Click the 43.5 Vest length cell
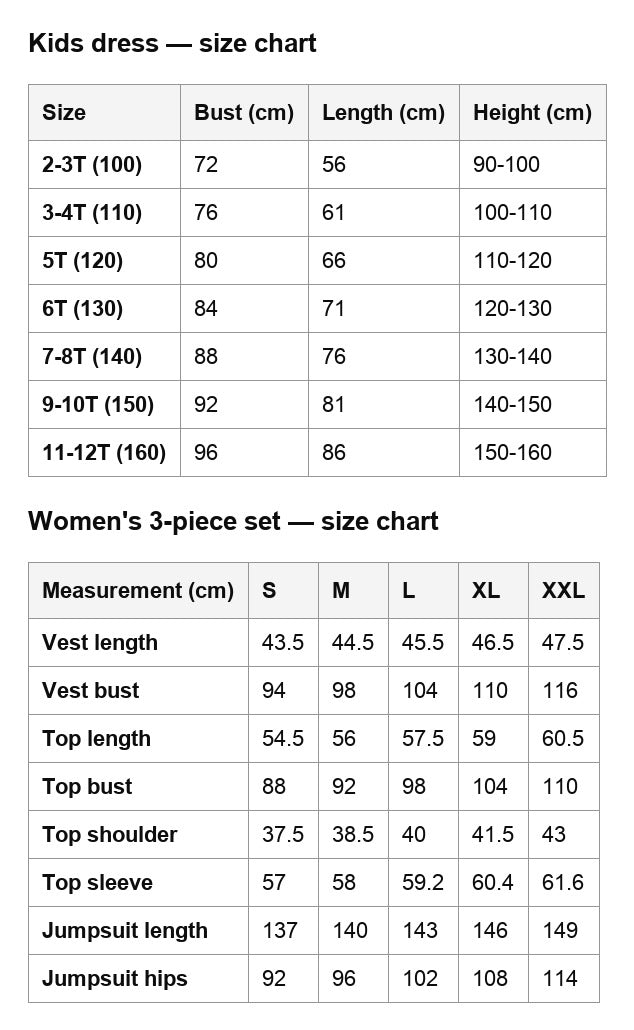This screenshot has height=1030, width=634. 283,642
